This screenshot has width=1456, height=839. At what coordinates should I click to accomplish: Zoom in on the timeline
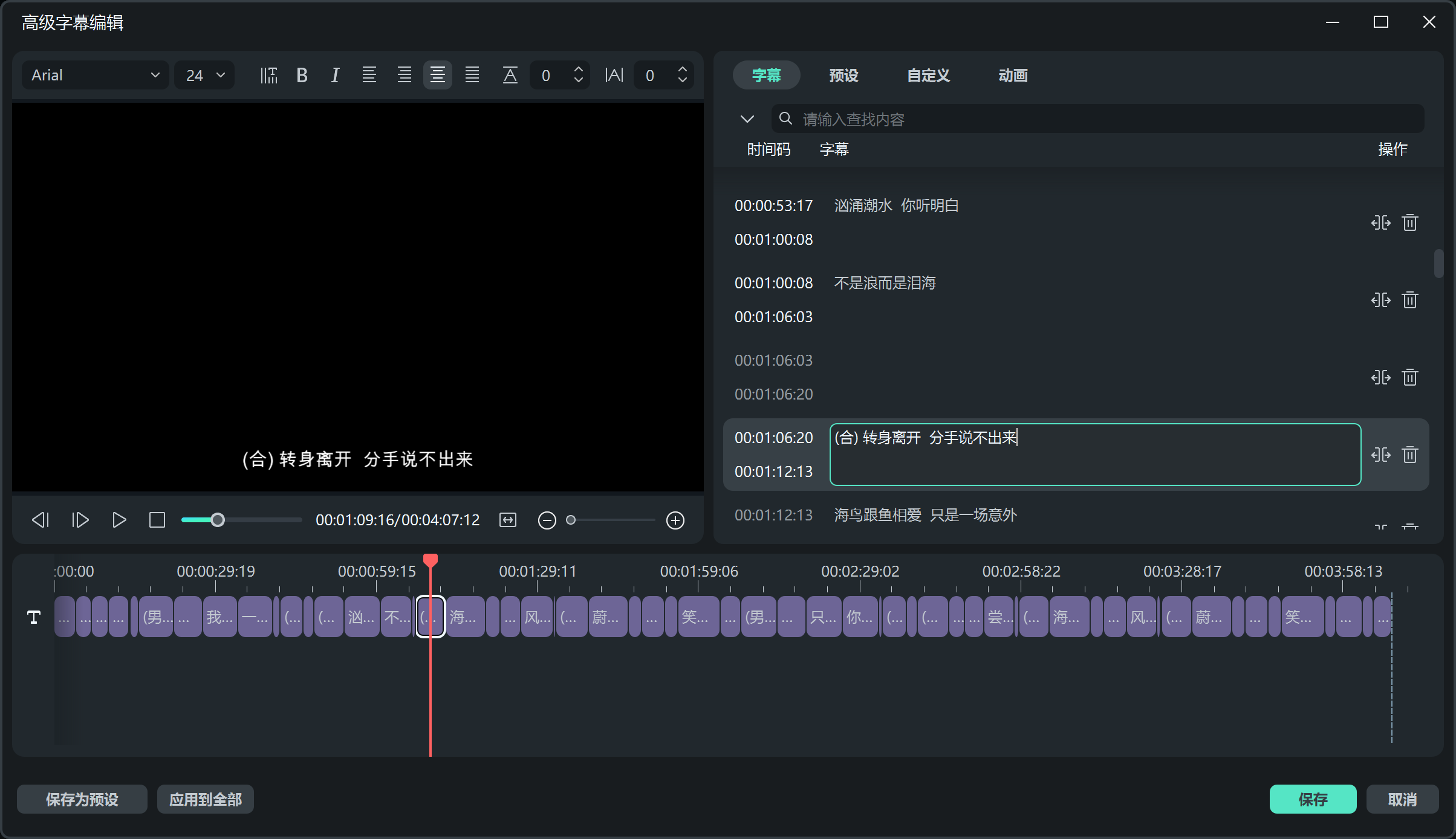pyautogui.click(x=675, y=520)
